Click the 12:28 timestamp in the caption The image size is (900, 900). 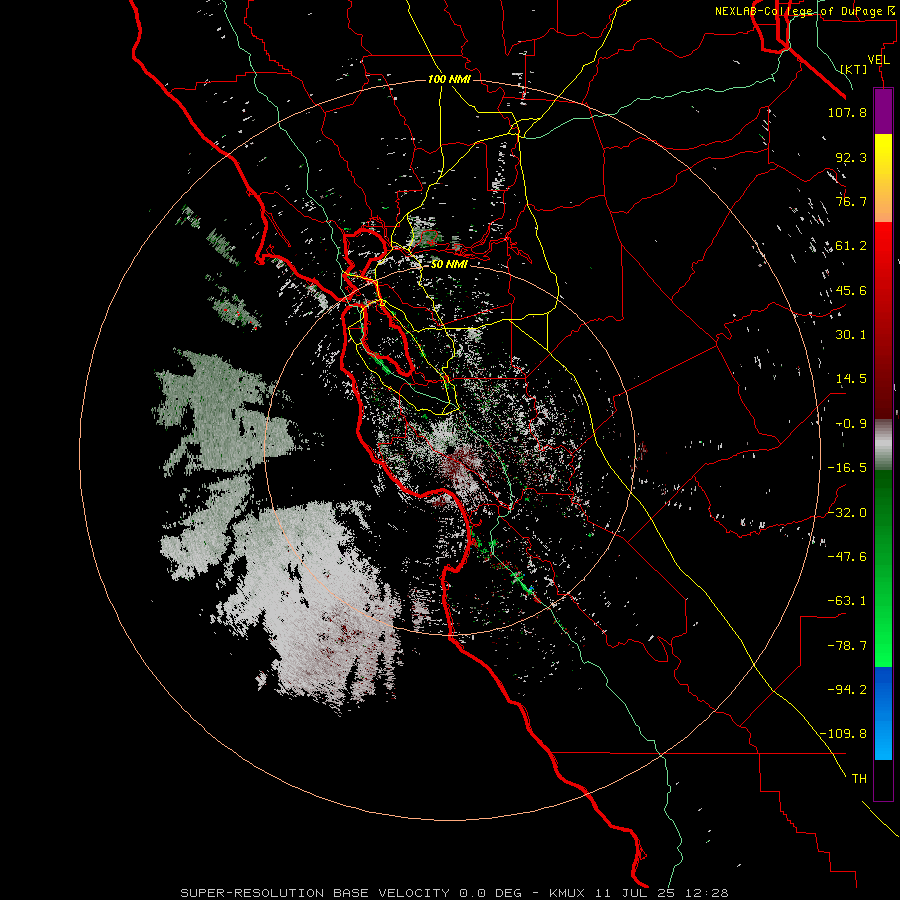coord(709,893)
